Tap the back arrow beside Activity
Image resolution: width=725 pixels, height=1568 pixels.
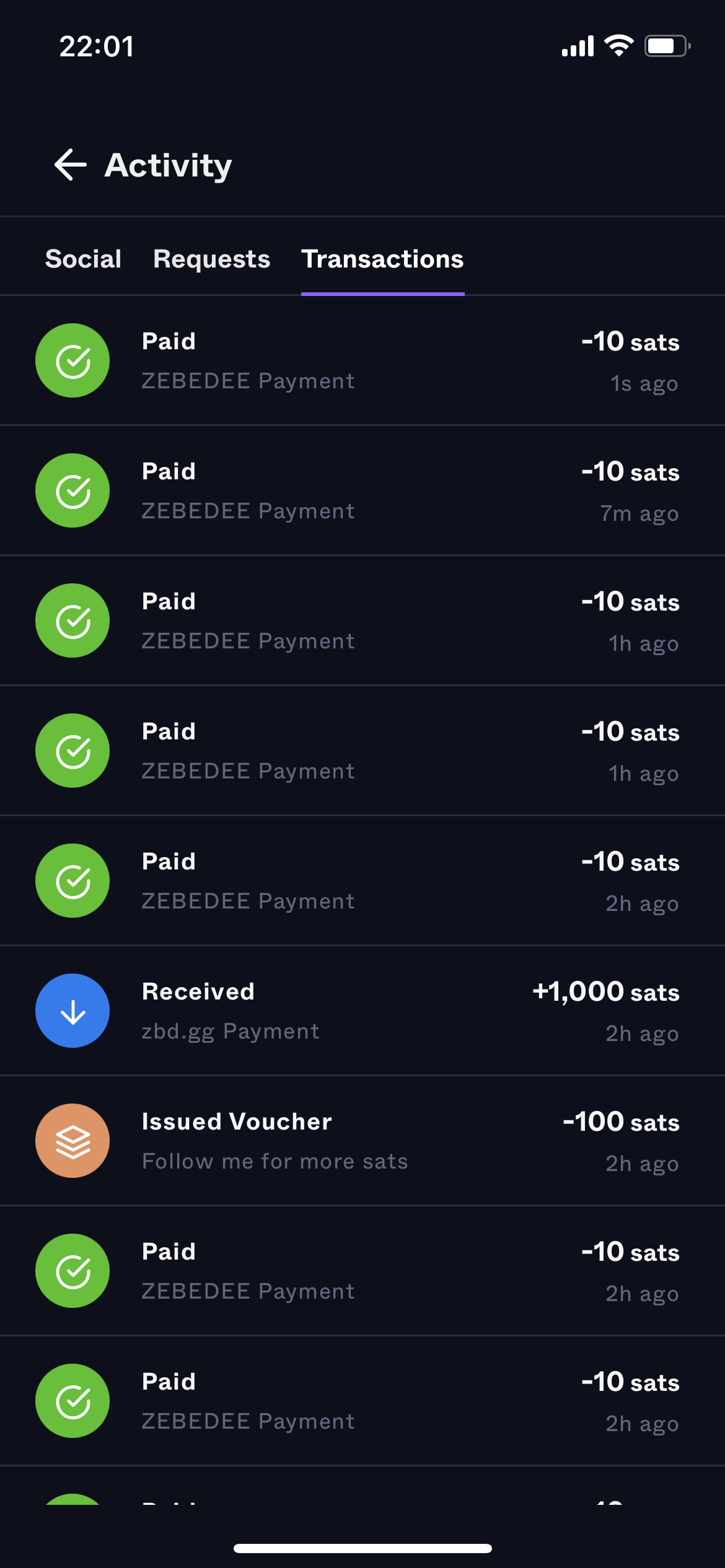pyautogui.click(x=70, y=165)
